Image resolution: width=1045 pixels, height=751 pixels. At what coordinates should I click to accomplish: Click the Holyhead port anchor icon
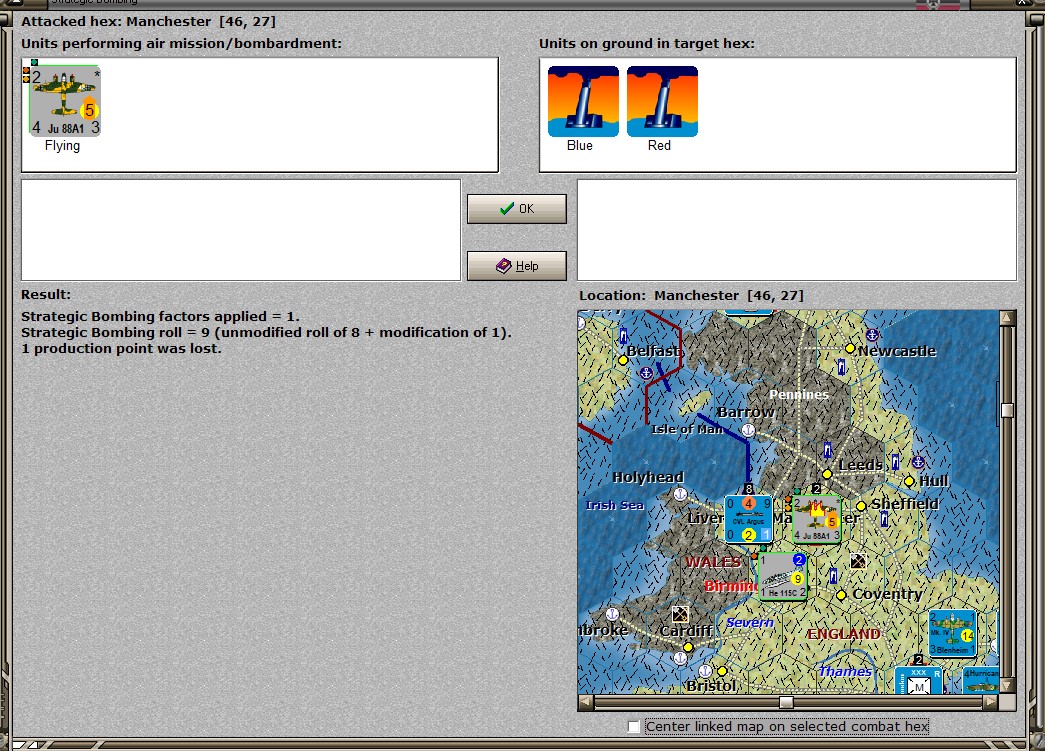click(680, 494)
